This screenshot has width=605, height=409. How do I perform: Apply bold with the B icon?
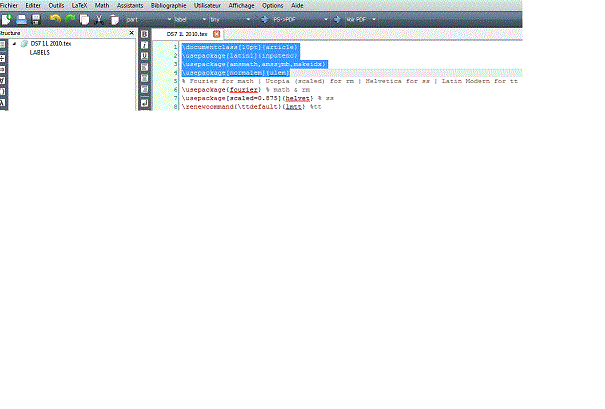click(x=145, y=35)
